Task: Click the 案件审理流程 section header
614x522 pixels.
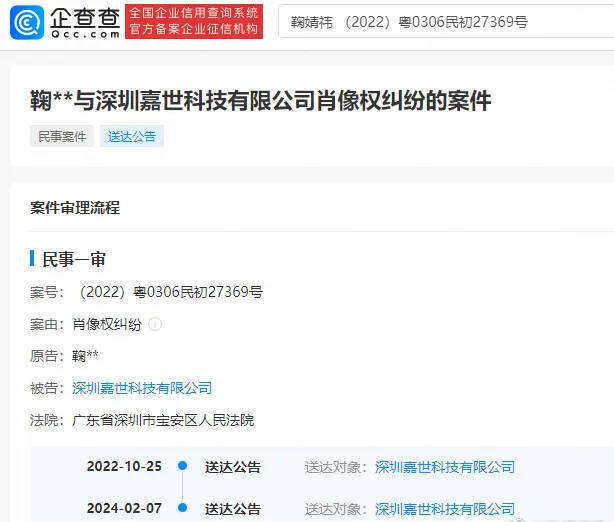Action: coord(75,208)
